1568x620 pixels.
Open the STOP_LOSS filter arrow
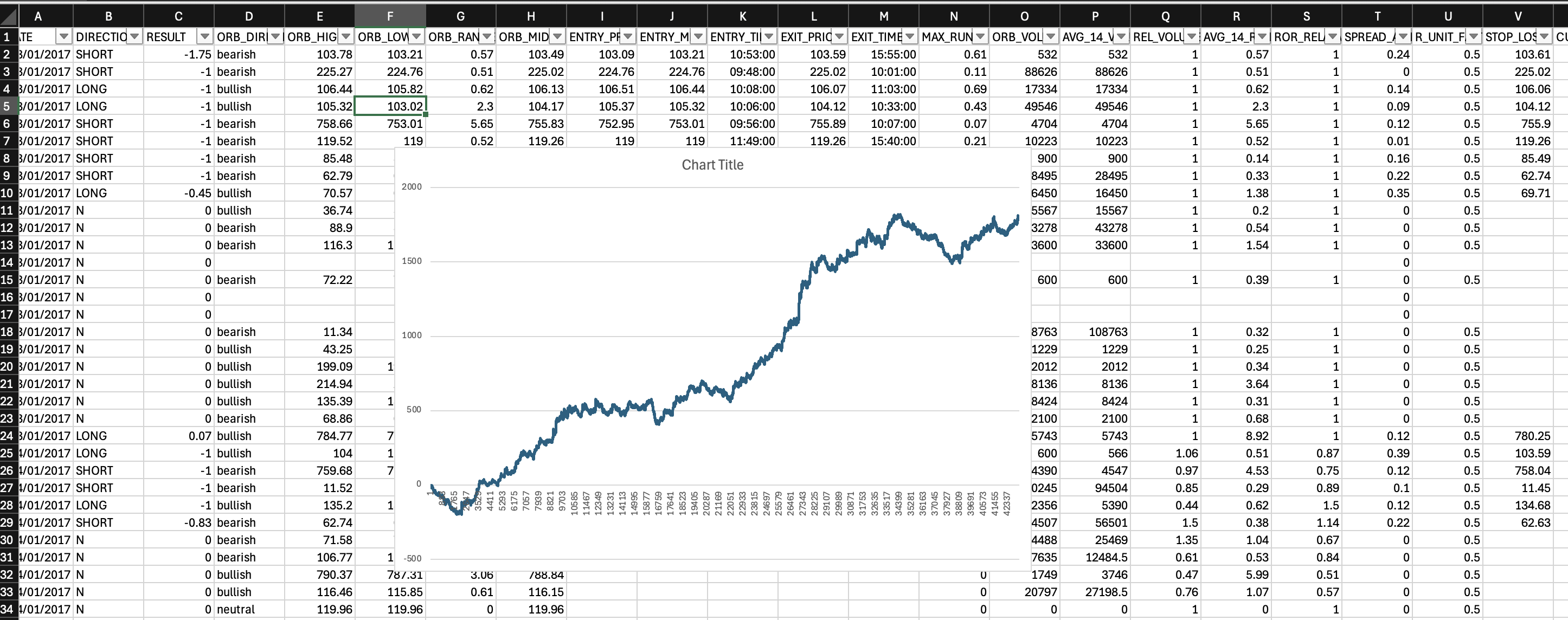coord(1544,37)
